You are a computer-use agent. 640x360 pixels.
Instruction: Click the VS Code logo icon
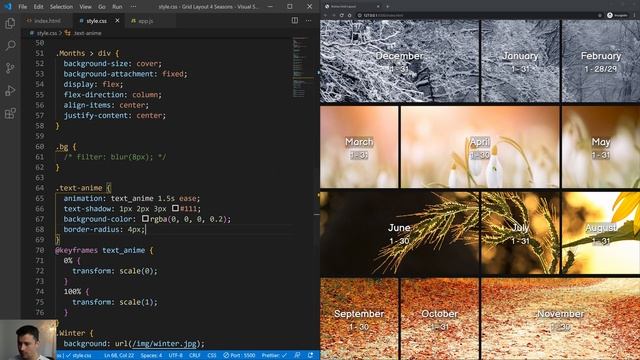click(7, 6)
